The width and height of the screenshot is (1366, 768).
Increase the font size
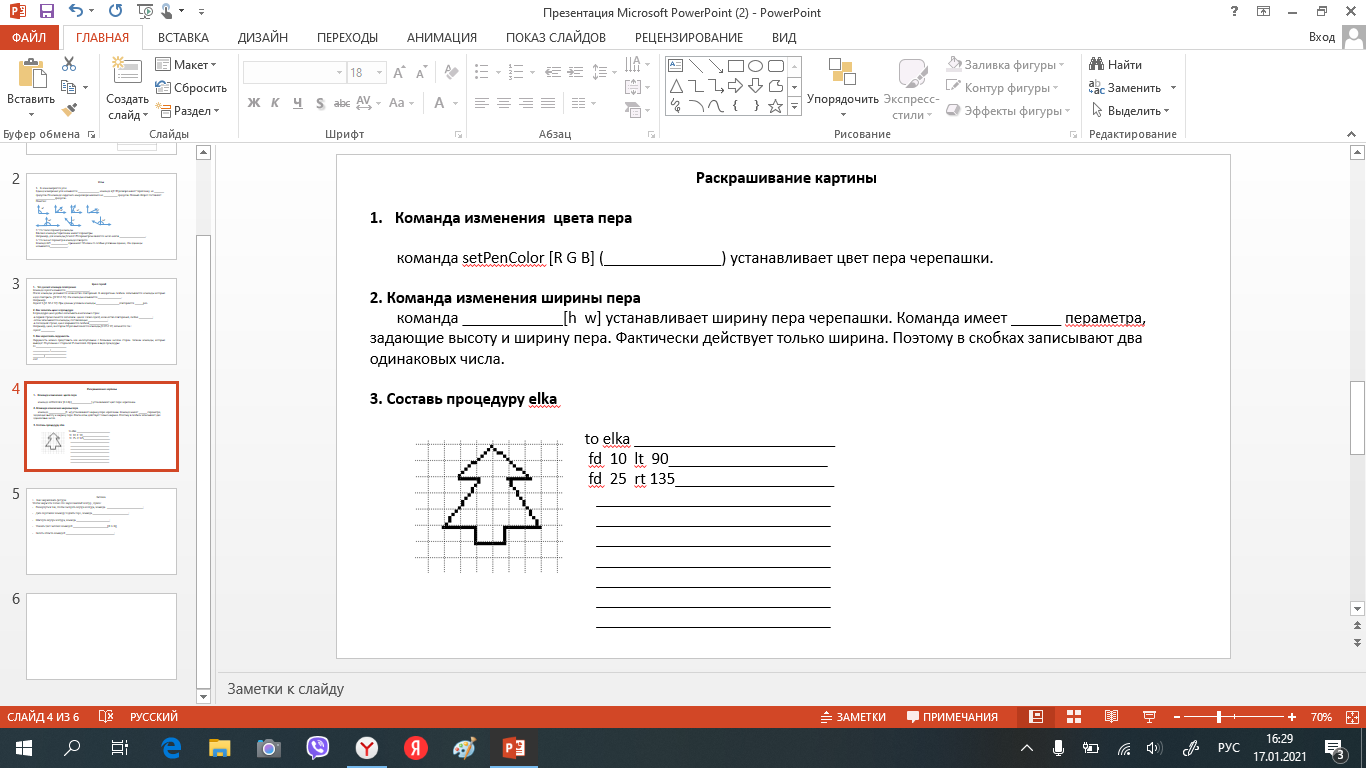399,73
